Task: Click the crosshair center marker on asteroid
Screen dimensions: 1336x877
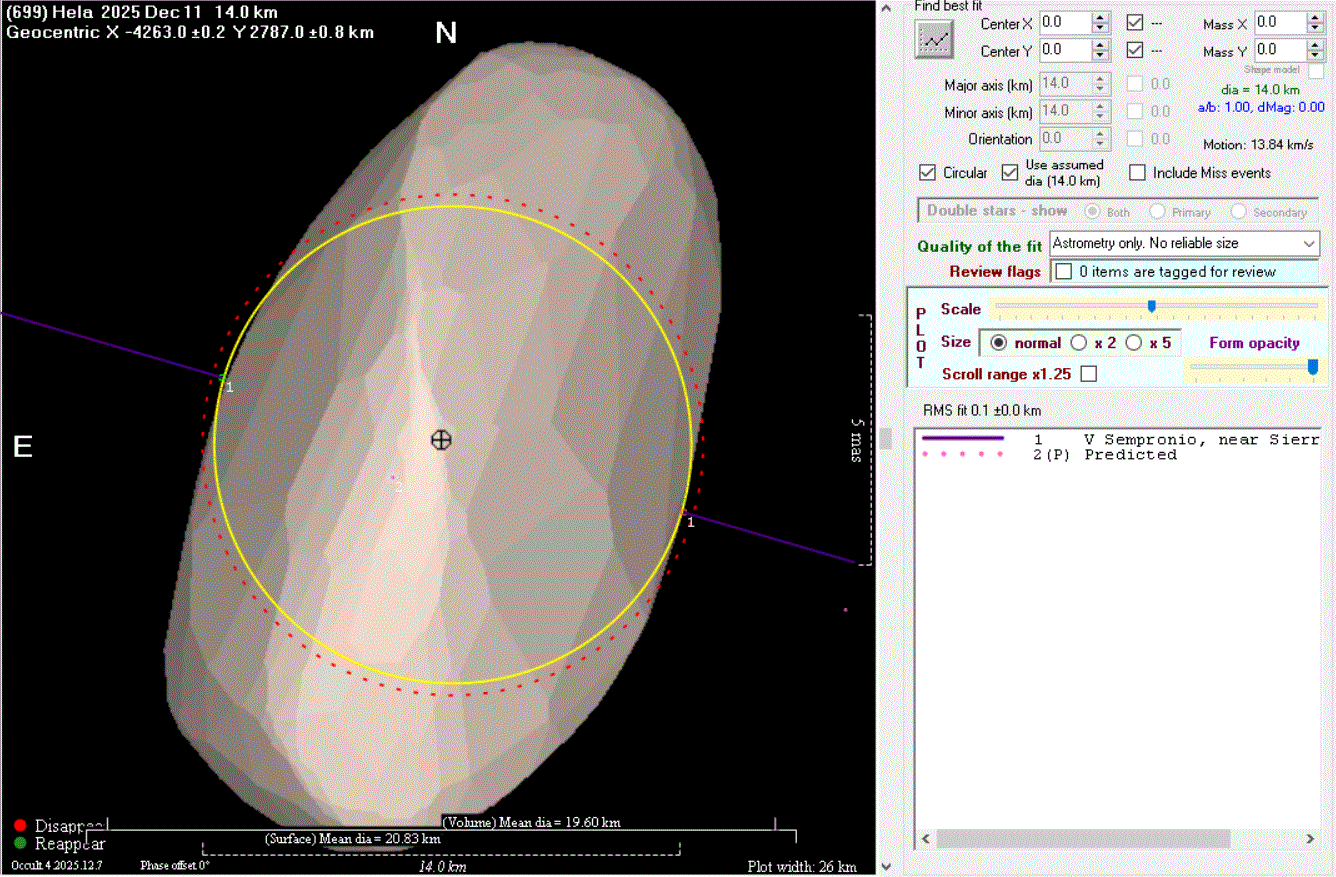Action: coord(440,440)
